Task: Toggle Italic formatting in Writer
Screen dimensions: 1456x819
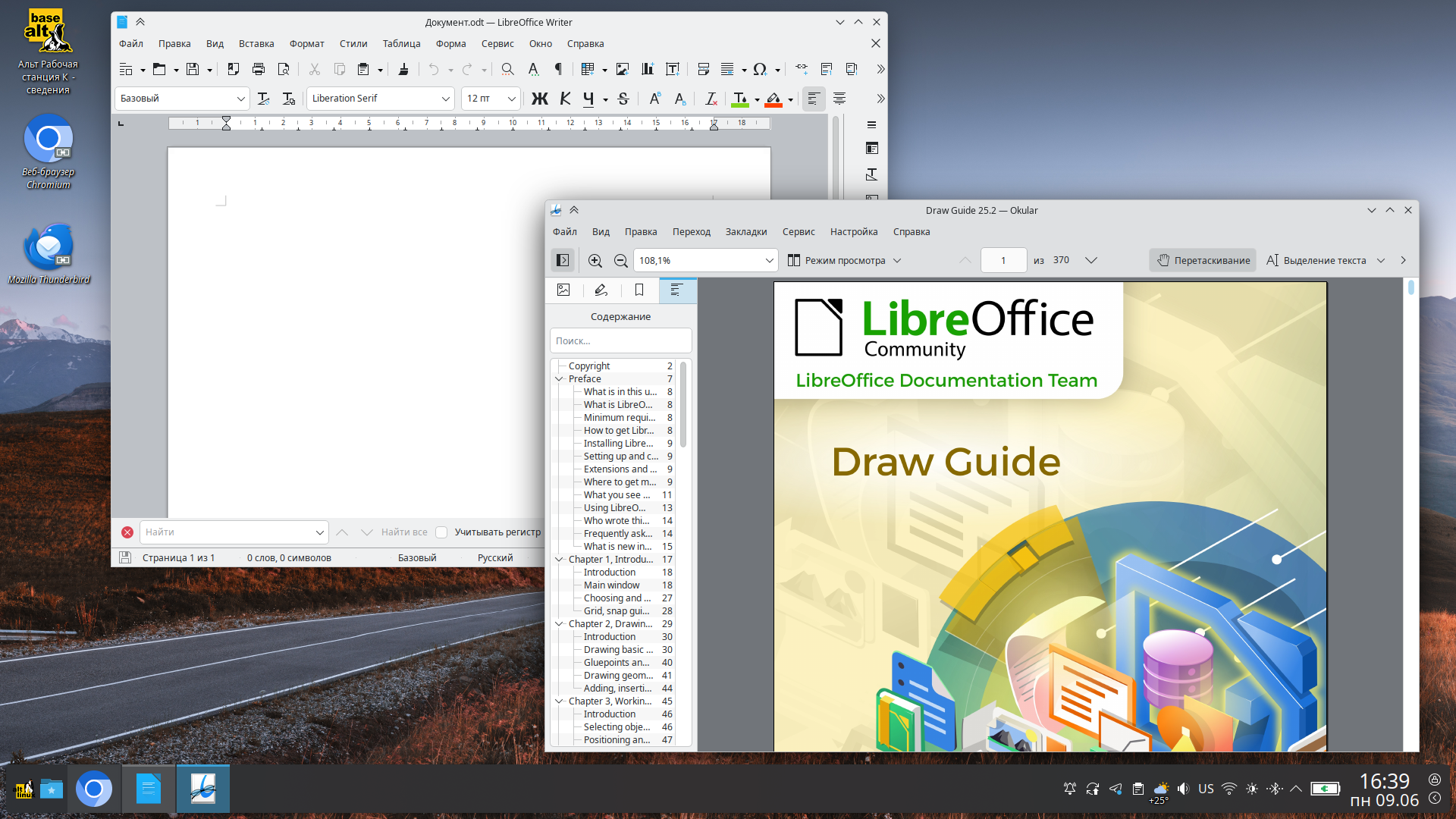Action: [565, 99]
